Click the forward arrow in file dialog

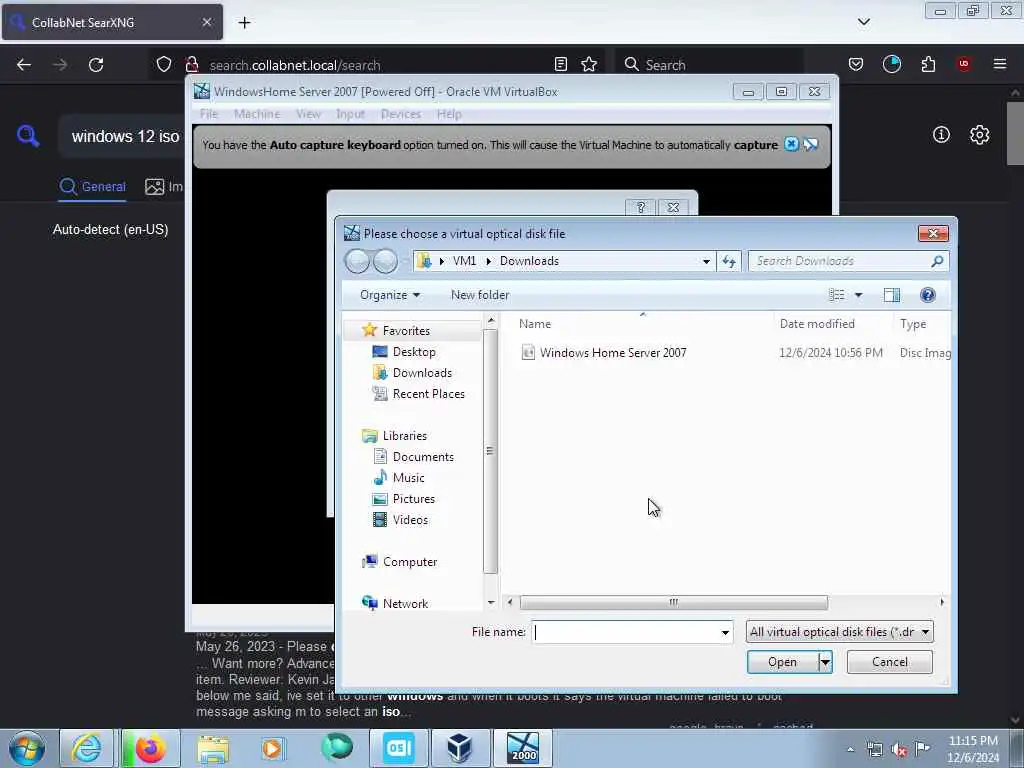(385, 261)
